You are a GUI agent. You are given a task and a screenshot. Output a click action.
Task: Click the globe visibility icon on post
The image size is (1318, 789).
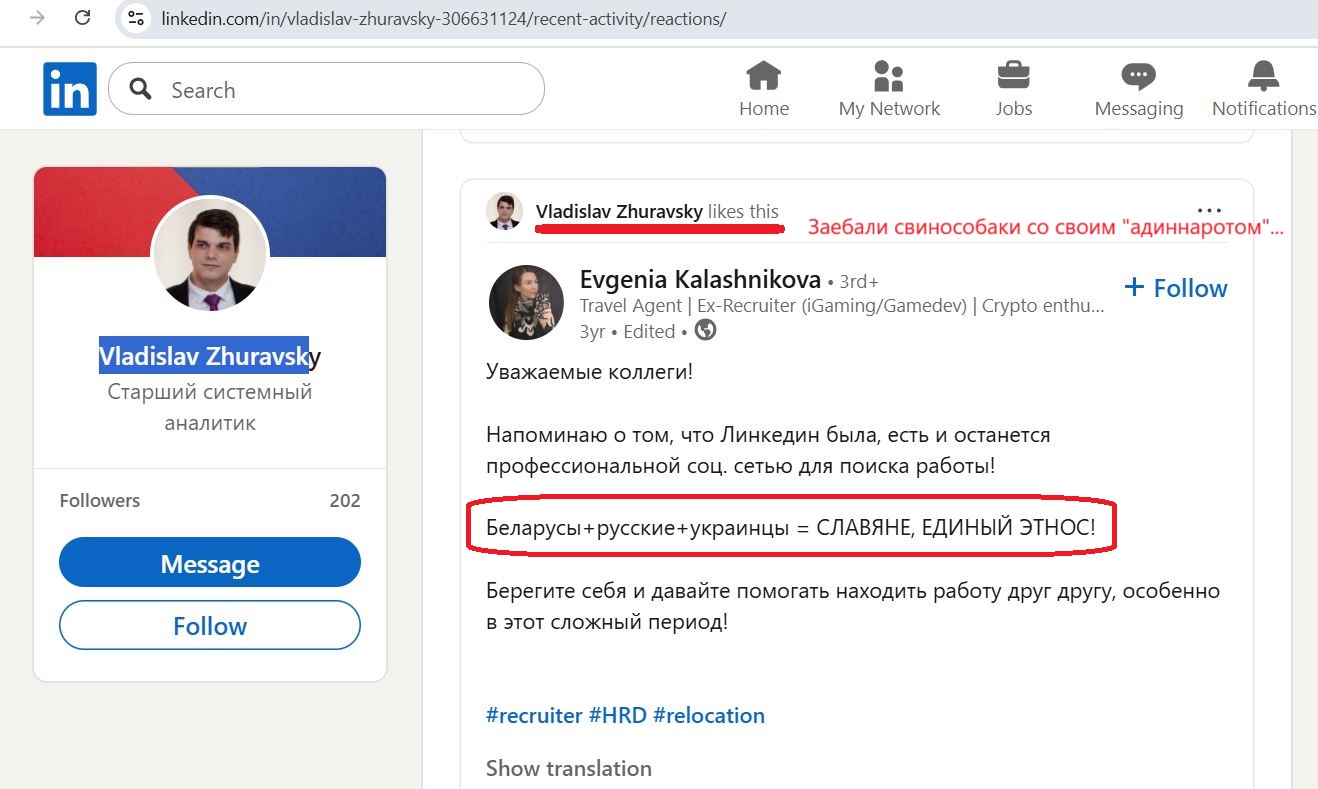point(705,330)
